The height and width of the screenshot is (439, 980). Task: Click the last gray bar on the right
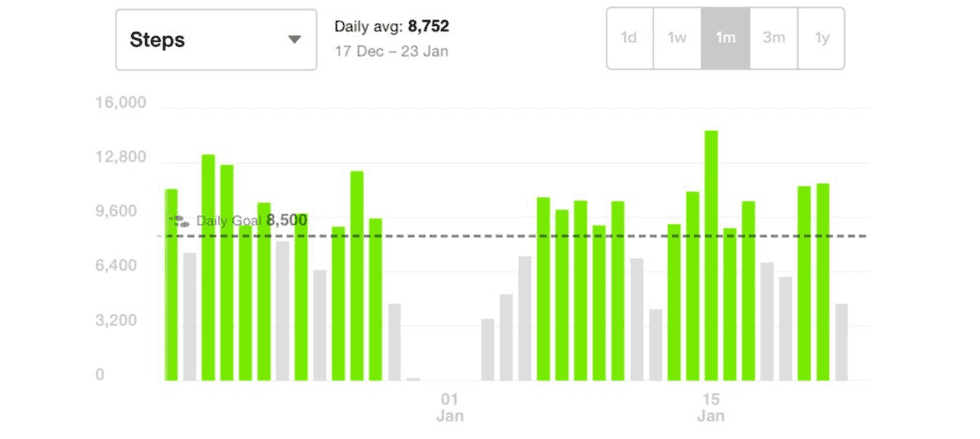[841, 342]
